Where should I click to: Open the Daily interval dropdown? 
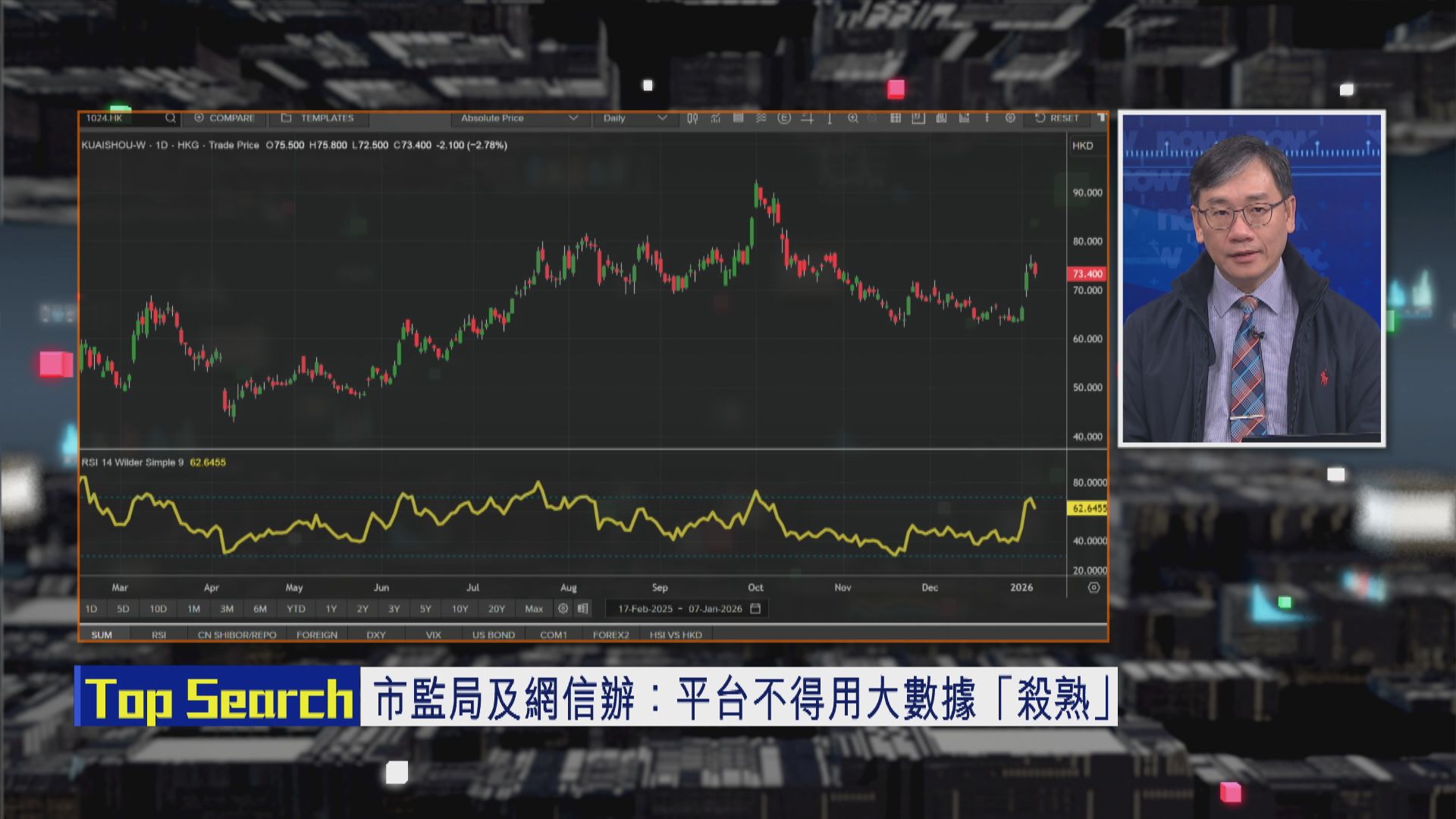(x=634, y=118)
